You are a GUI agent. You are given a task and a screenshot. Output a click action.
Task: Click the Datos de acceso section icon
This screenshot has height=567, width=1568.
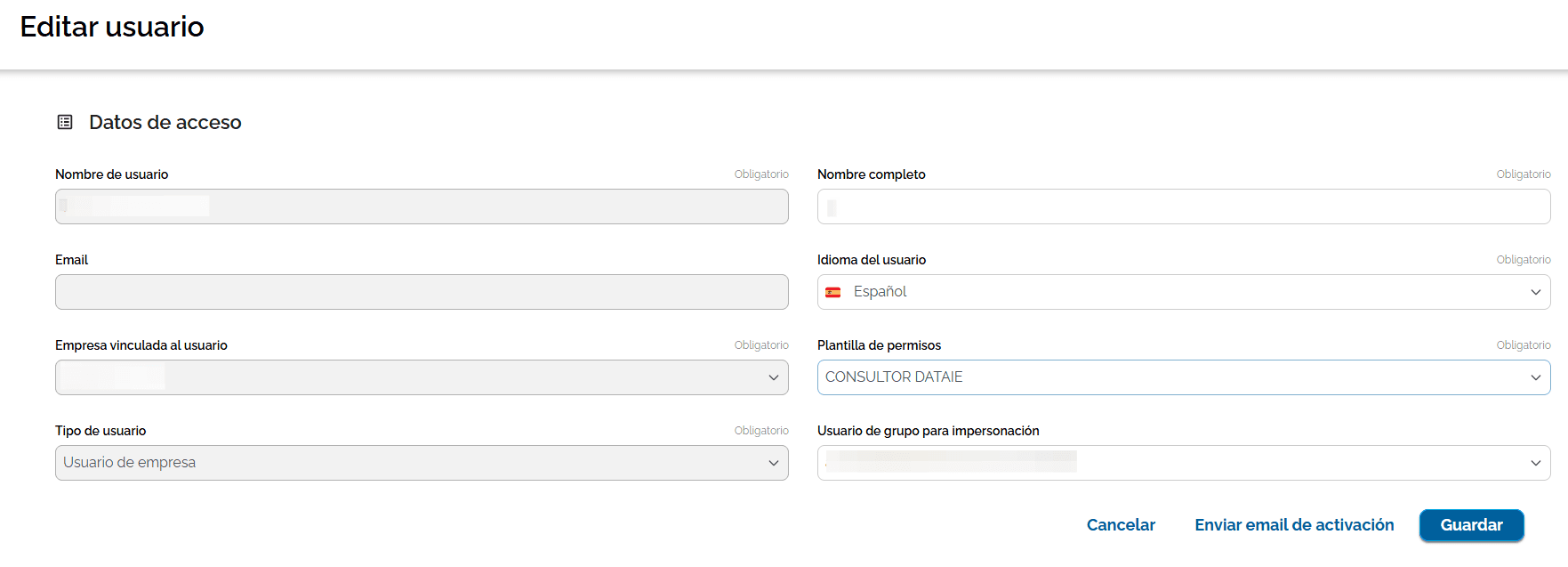pyautogui.click(x=65, y=122)
